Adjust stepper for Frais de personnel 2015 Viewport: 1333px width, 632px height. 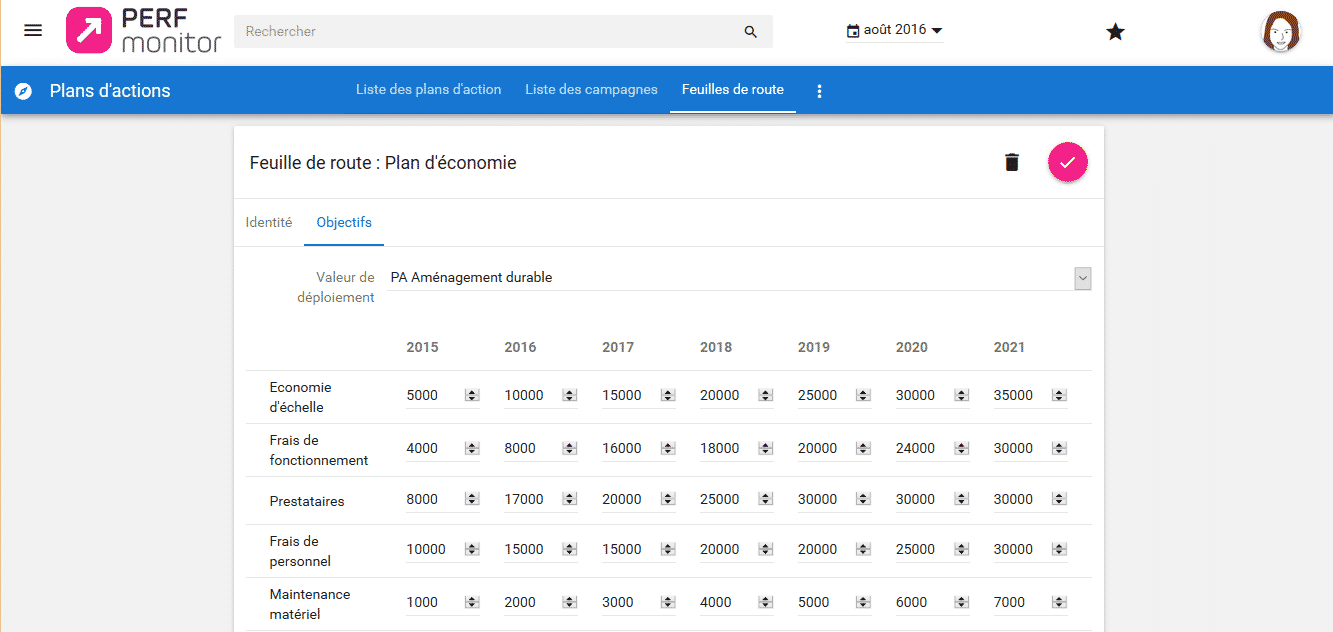point(472,550)
